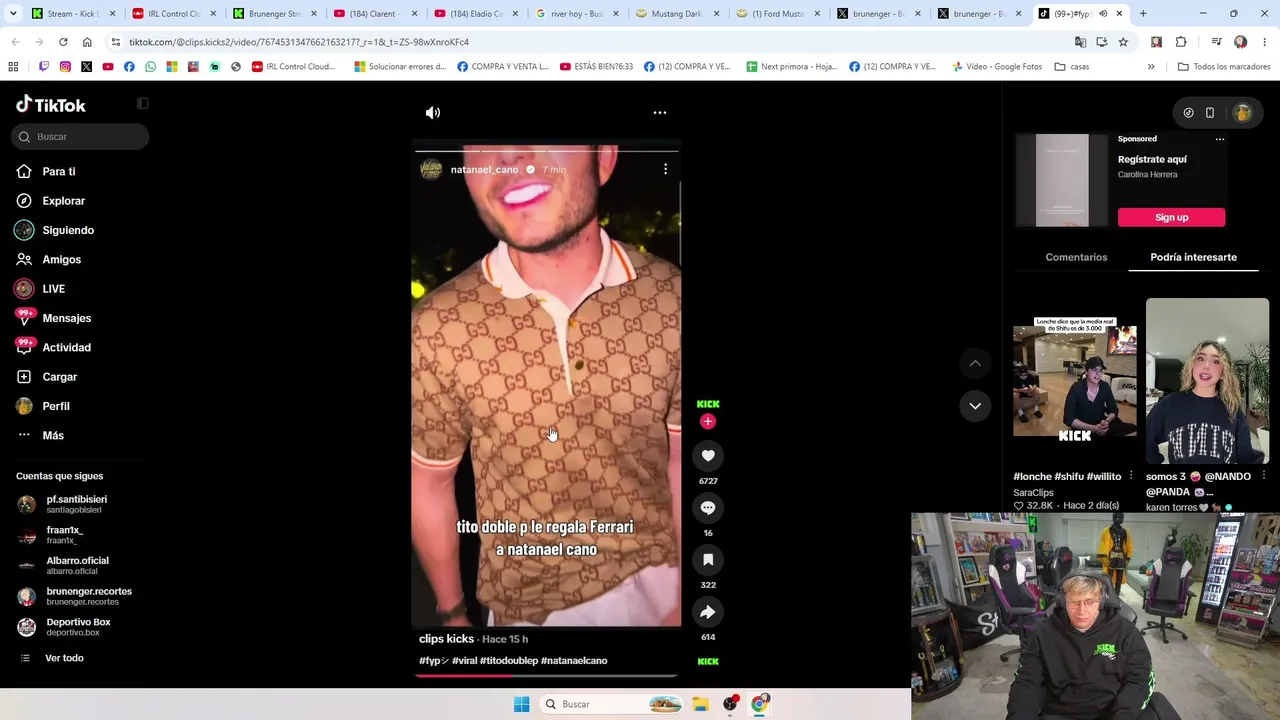The height and width of the screenshot is (720, 1280).
Task: Show more bookmarks chevron
Action: click(1151, 67)
